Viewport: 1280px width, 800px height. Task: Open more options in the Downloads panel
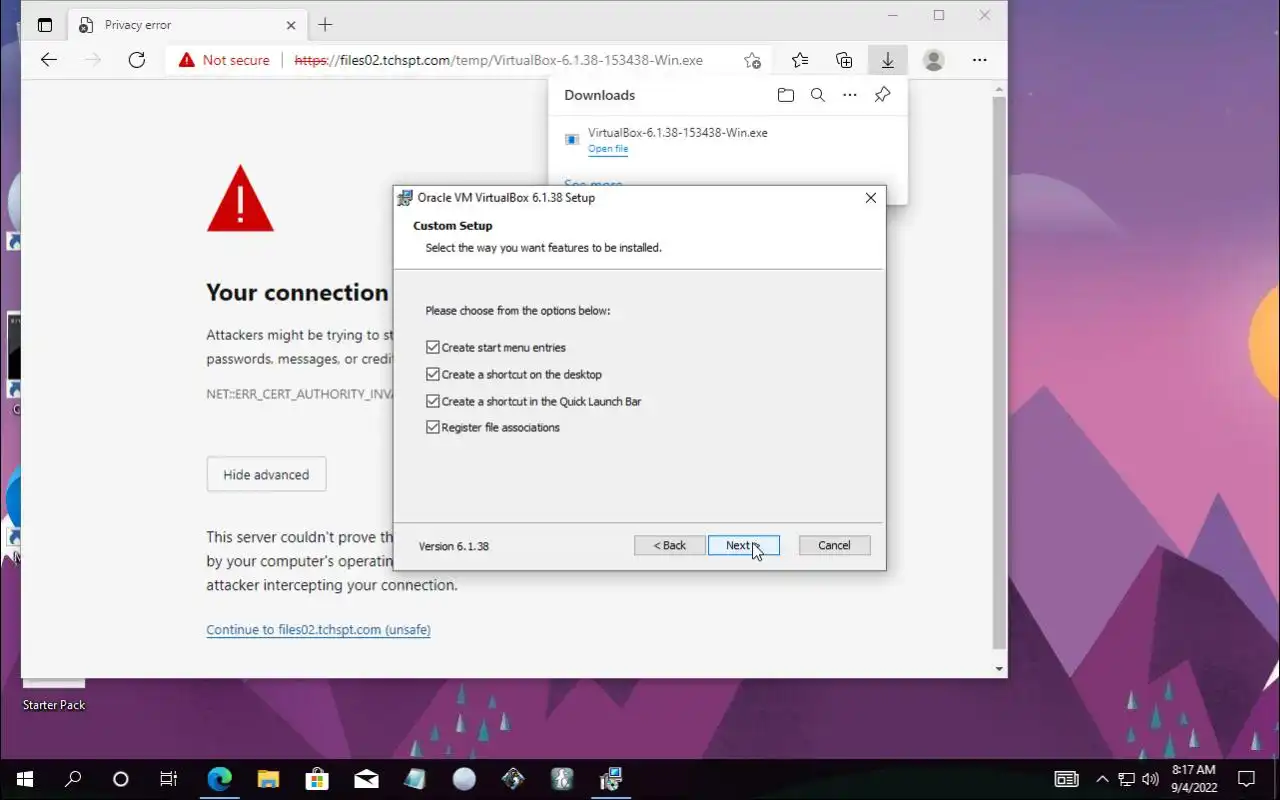tap(850, 95)
